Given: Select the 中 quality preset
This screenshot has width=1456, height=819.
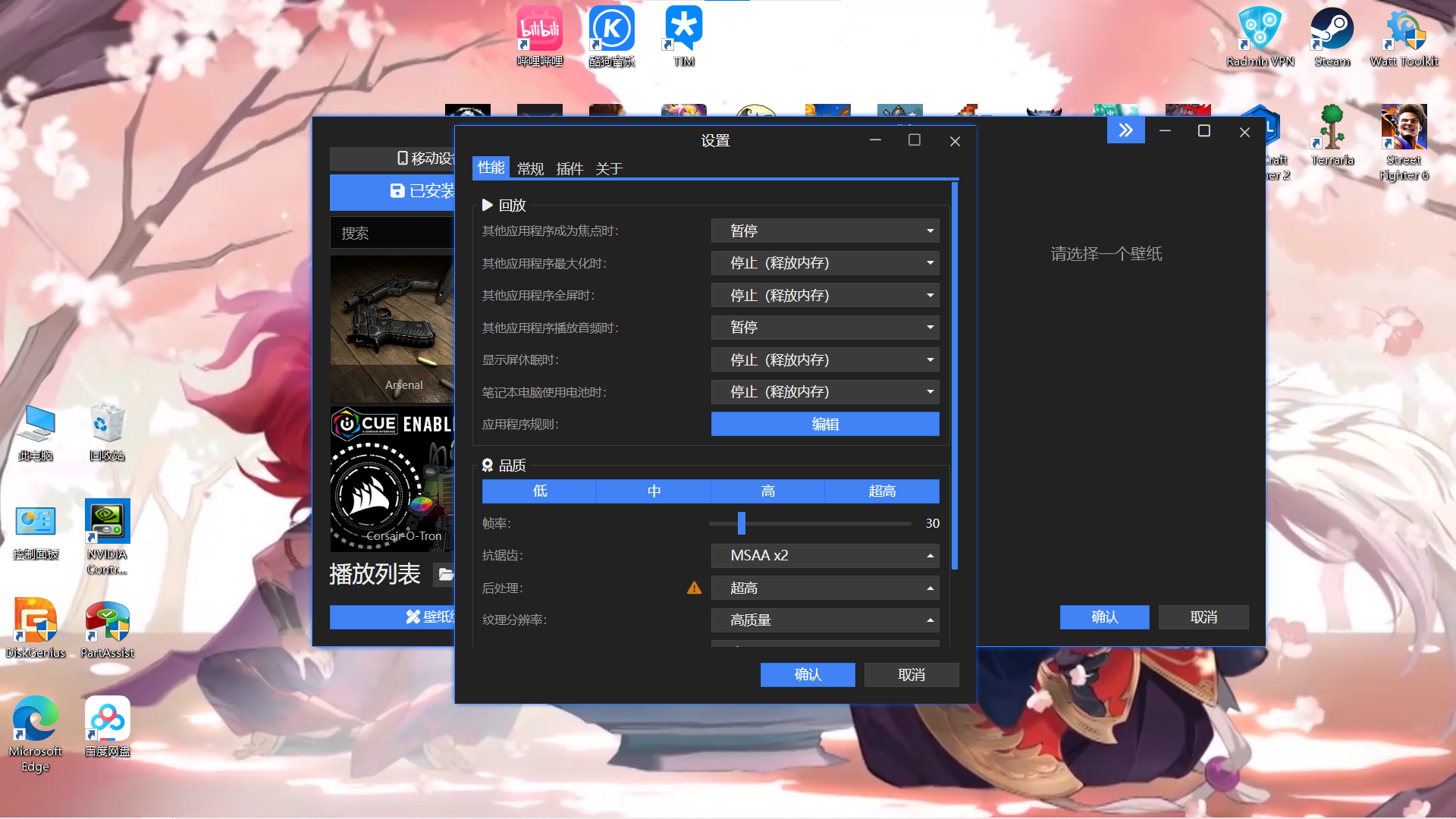Looking at the screenshot, I should (654, 491).
